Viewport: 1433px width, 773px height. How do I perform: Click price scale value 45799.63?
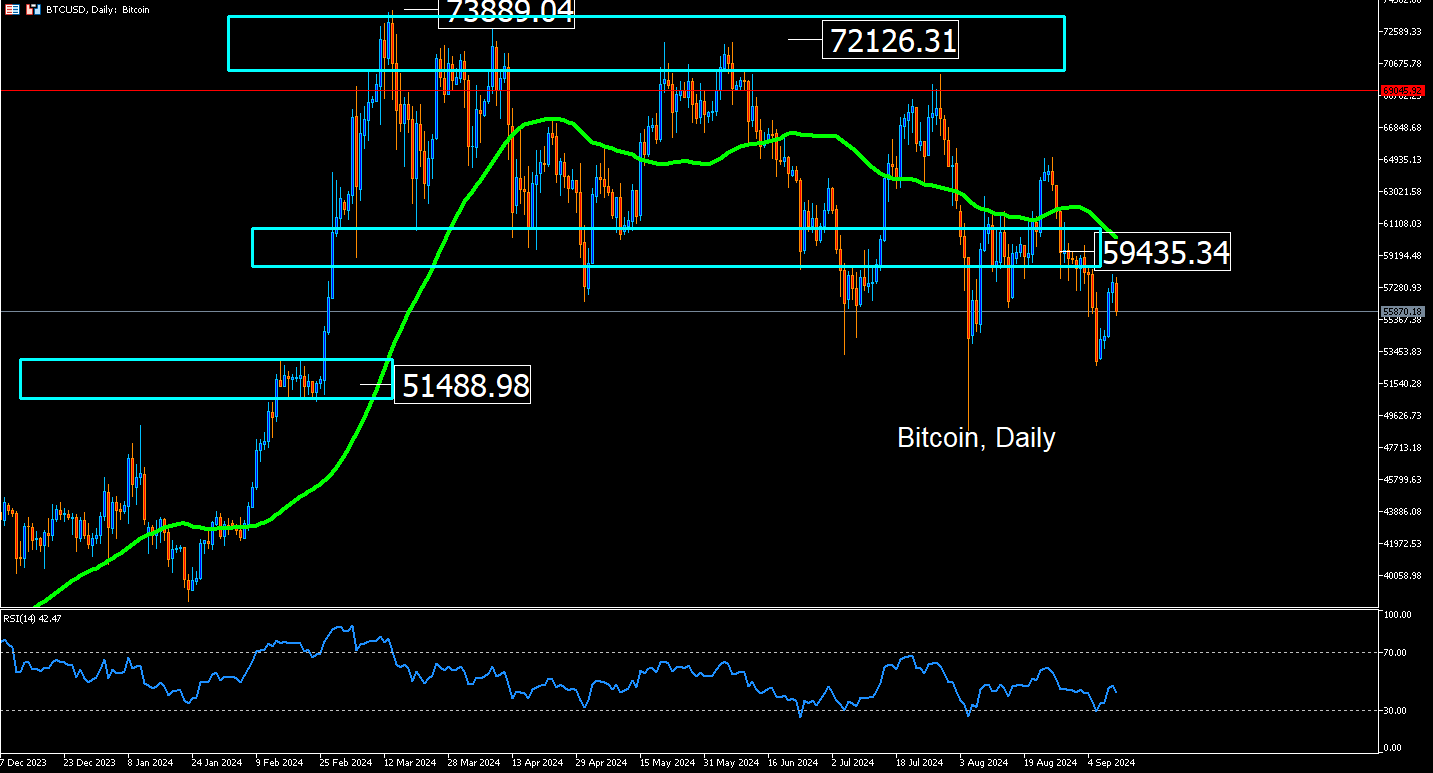click(x=1403, y=480)
